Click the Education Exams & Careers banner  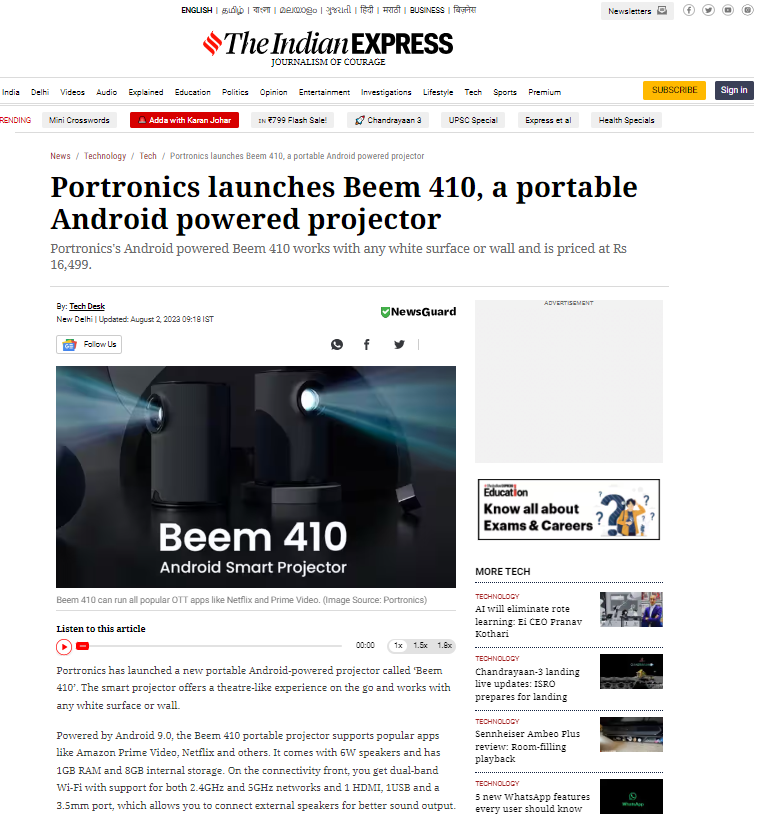[568, 509]
